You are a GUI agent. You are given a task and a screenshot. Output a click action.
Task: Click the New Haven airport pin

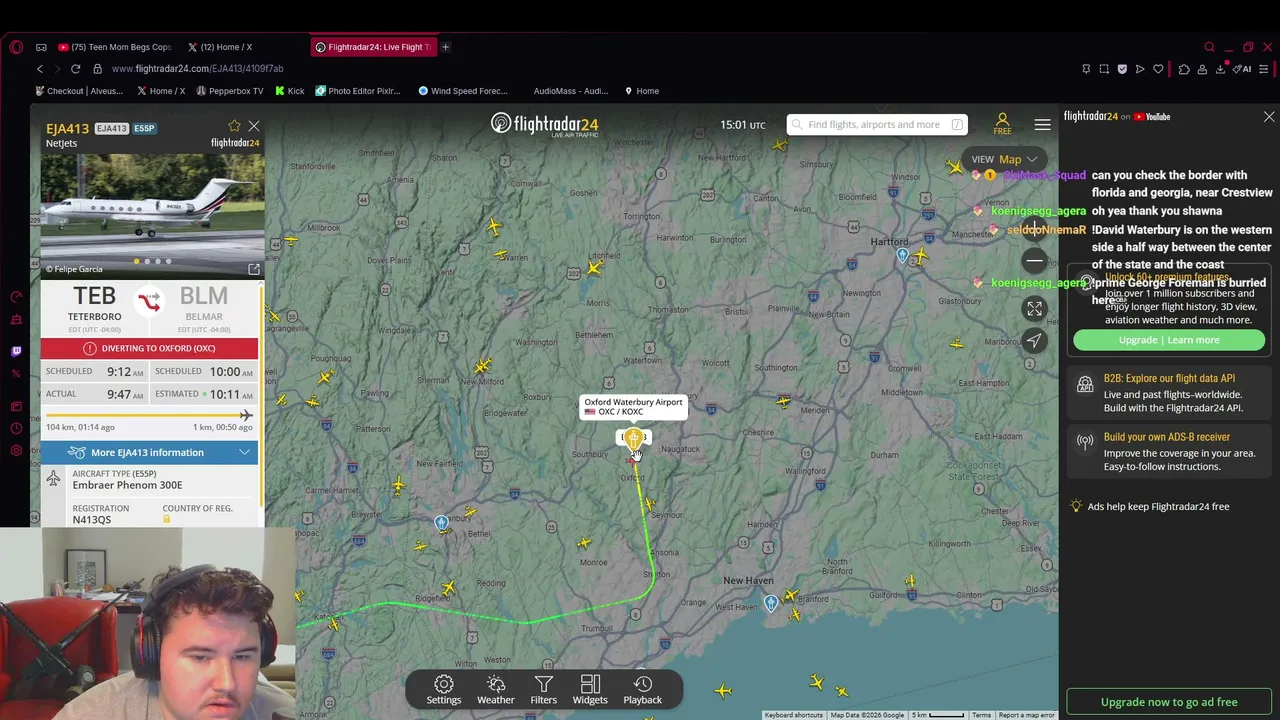[x=770, y=603]
